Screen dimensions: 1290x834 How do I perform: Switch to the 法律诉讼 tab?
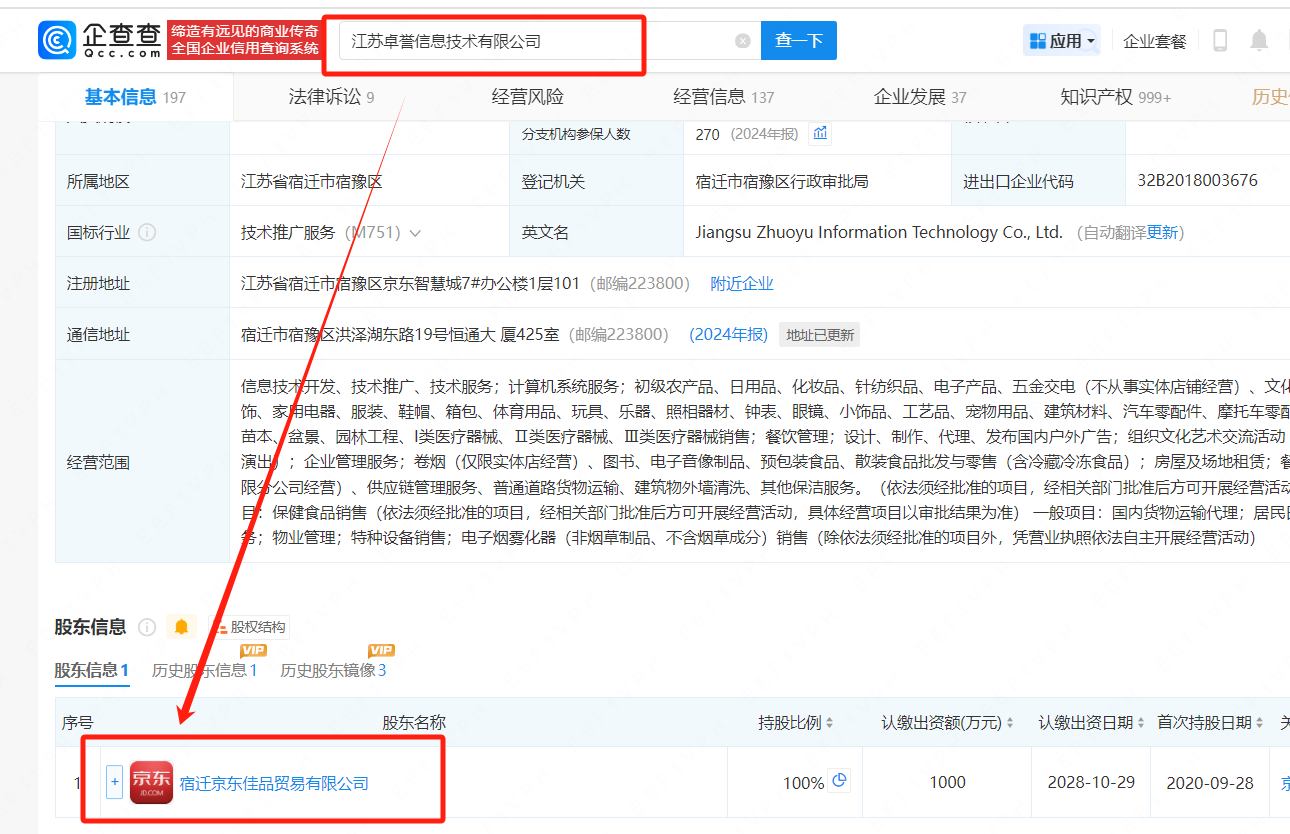[331, 97]
